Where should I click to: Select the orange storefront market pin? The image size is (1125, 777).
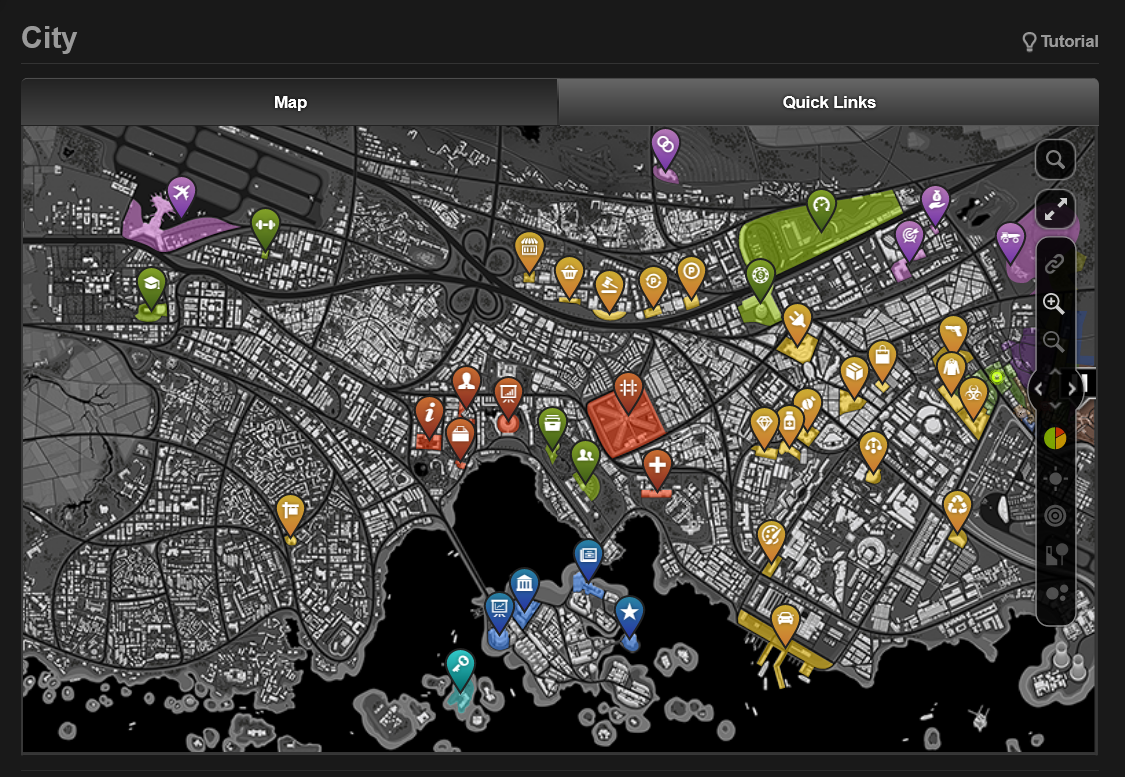coord(529,250)
